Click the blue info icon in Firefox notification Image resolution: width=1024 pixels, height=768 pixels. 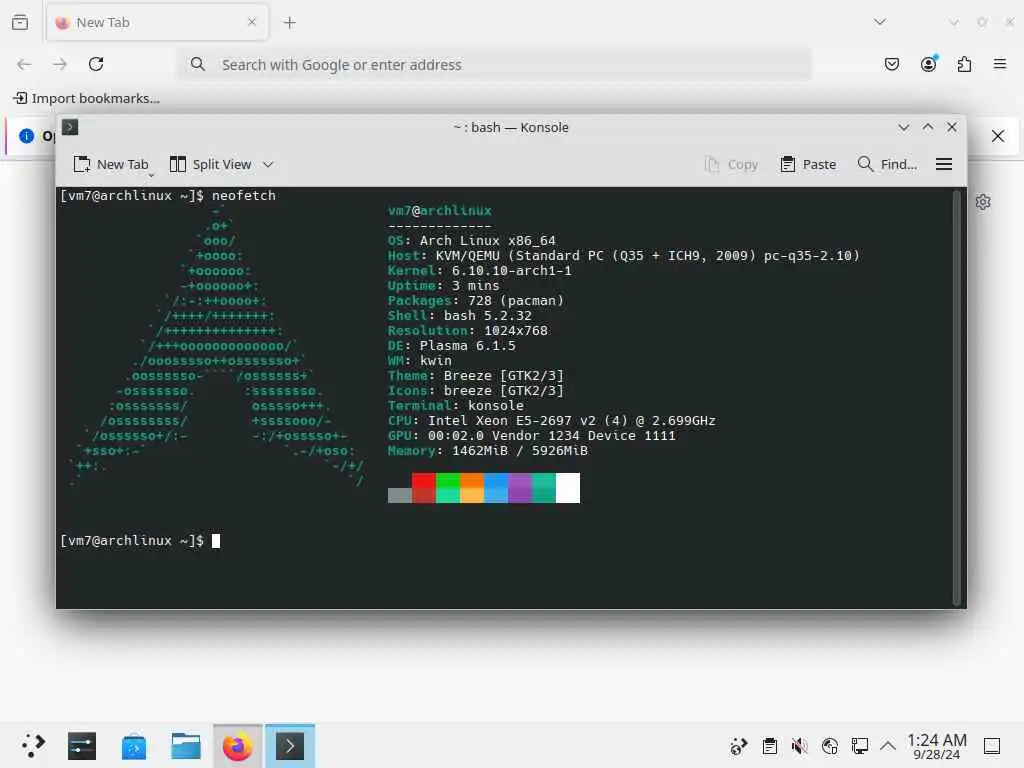tap(26, 136)
